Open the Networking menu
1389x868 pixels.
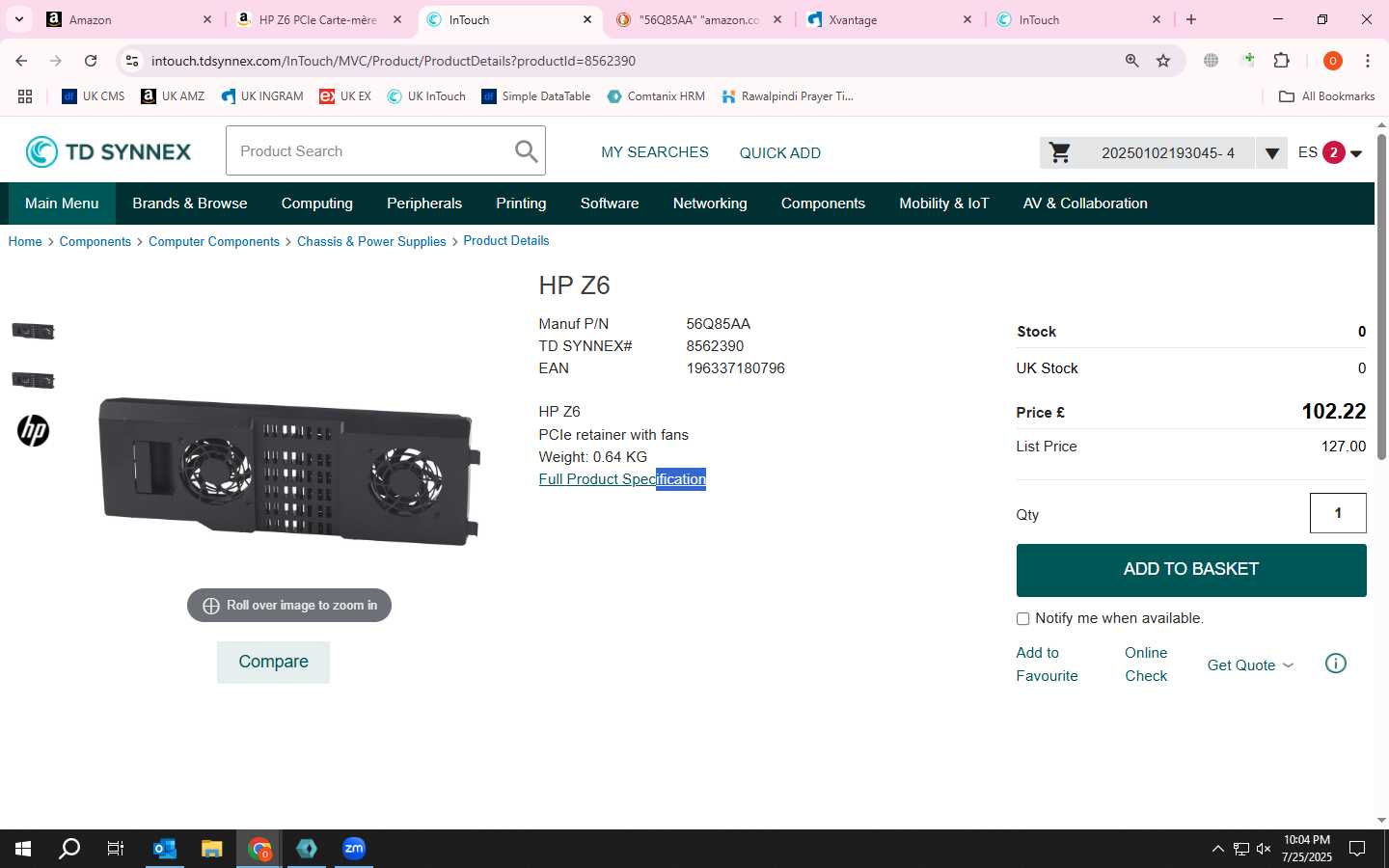pyautogui.click(x=710, y=203)
